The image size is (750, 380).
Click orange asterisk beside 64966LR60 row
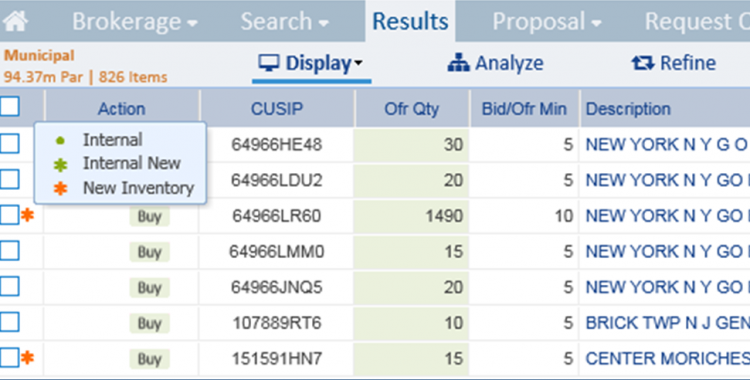point(28,215)
